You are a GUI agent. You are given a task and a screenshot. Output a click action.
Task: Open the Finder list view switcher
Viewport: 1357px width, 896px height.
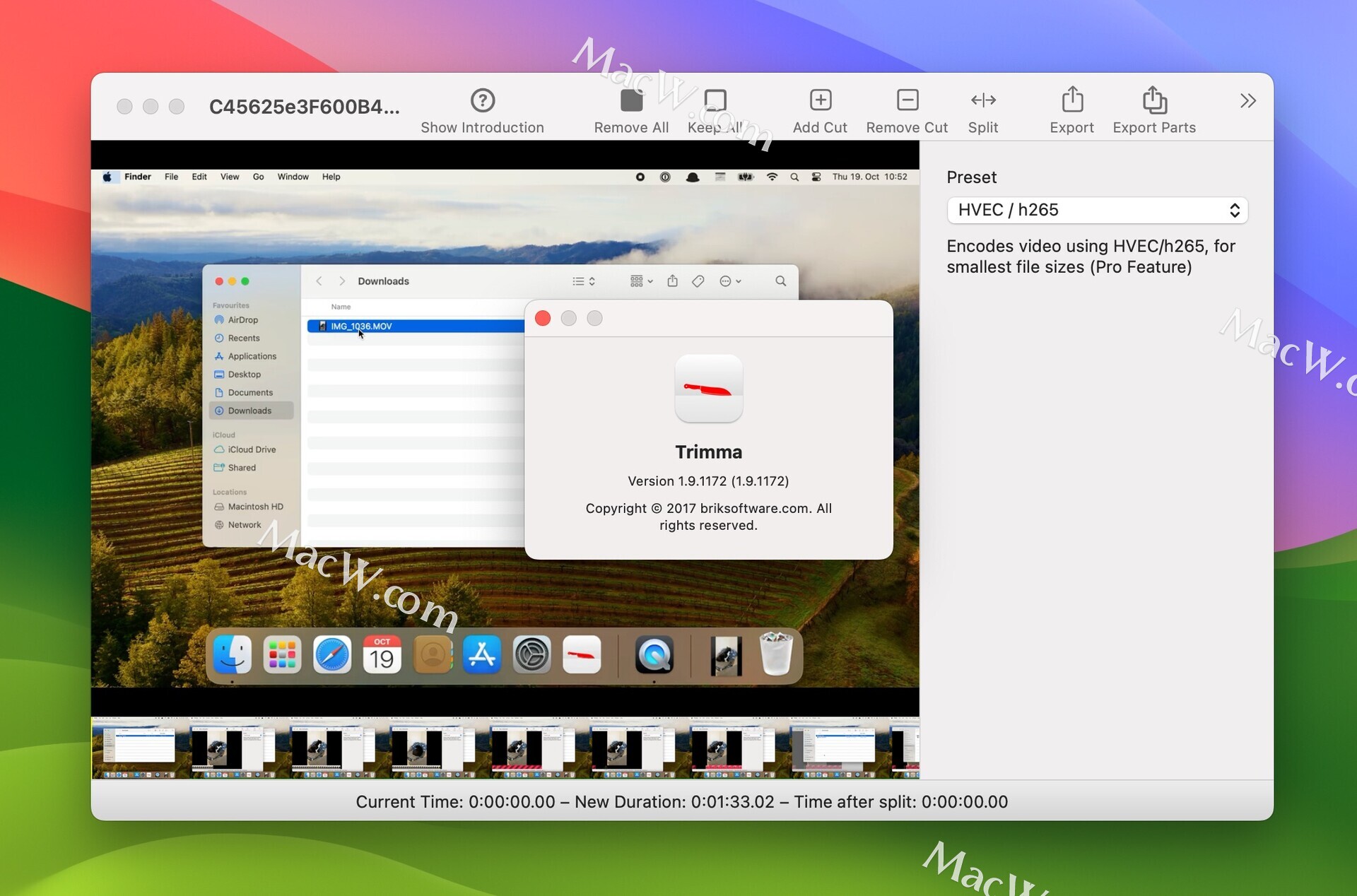[x=584, y=281]
